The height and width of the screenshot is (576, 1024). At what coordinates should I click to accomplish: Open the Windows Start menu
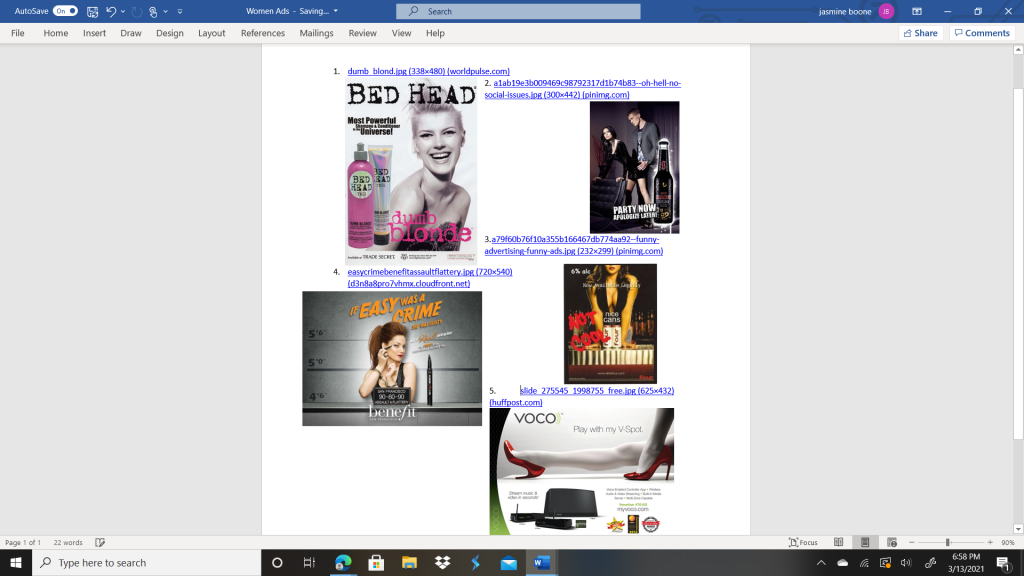click(x=16, y=562)
